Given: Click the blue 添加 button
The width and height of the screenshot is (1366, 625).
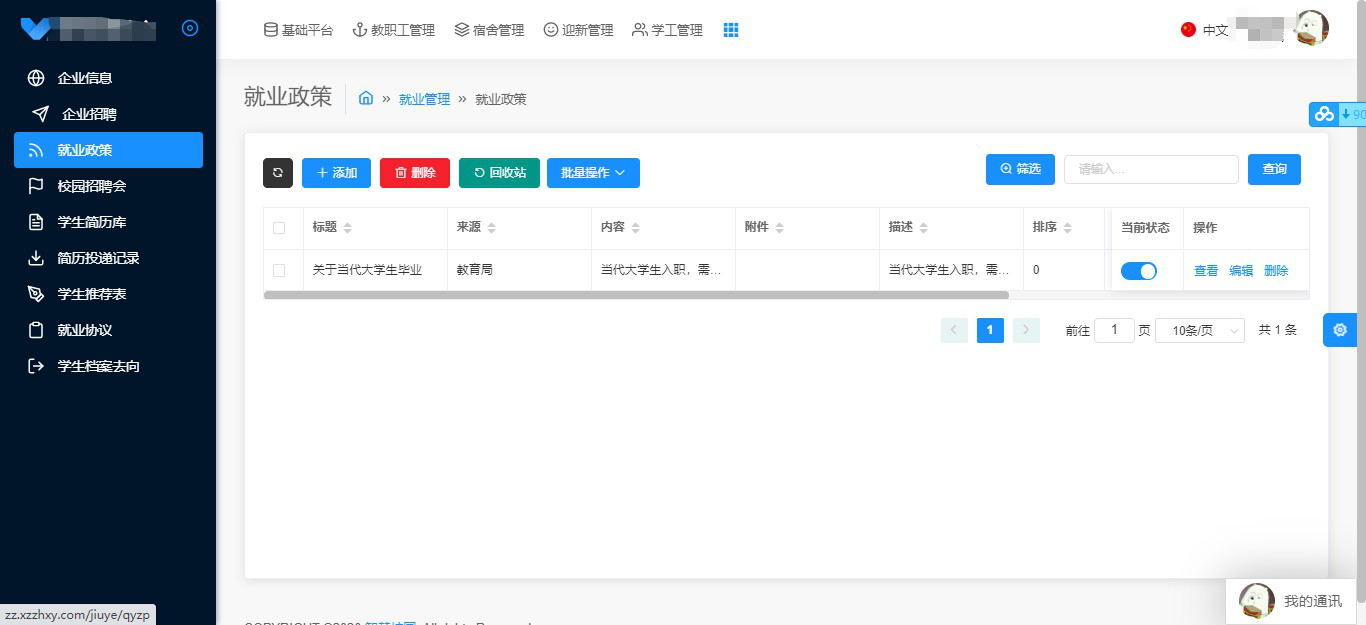Looking at the screenshot, I should tap(336, 173).
